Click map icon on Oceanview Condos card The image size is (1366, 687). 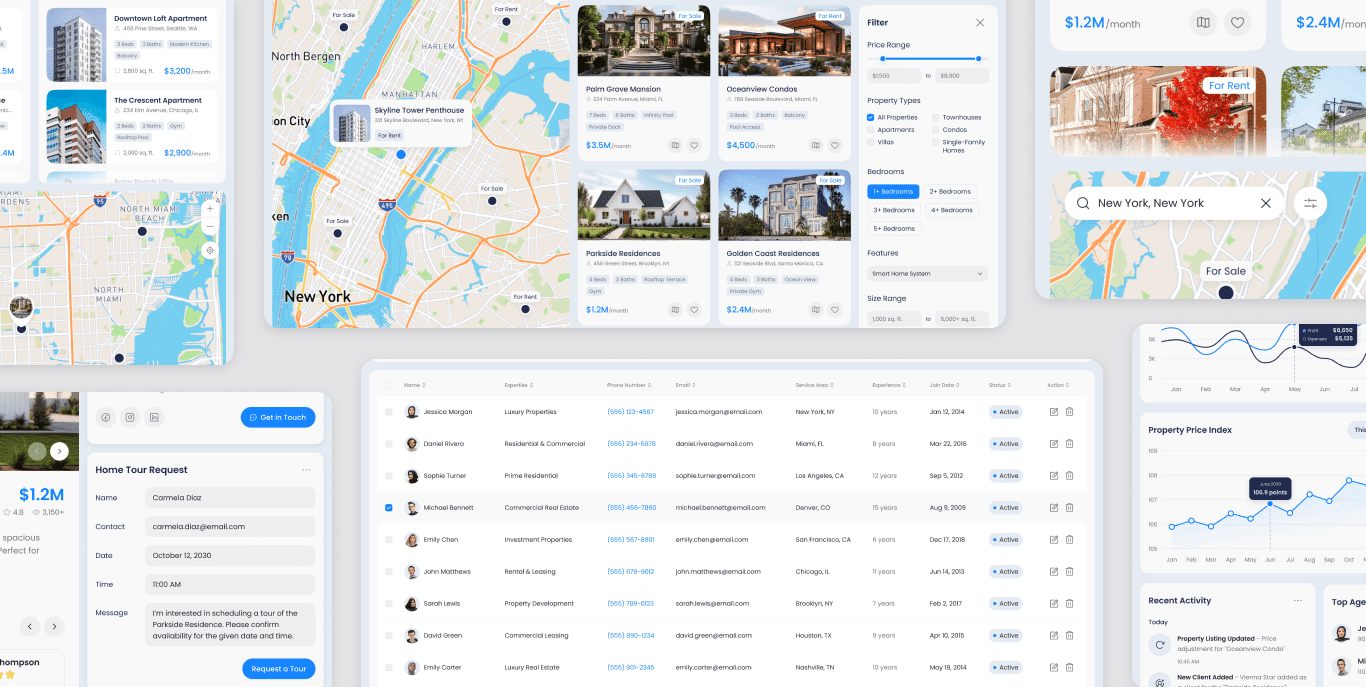[x=816, y=145]
